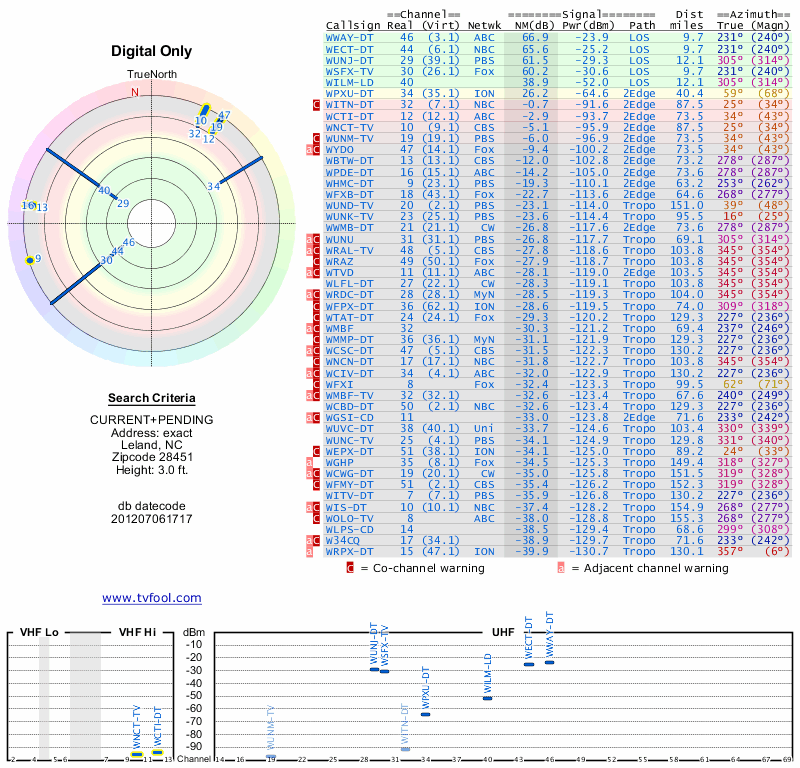Select the WSFX-TV callsign in the table

tap(349, 71)
